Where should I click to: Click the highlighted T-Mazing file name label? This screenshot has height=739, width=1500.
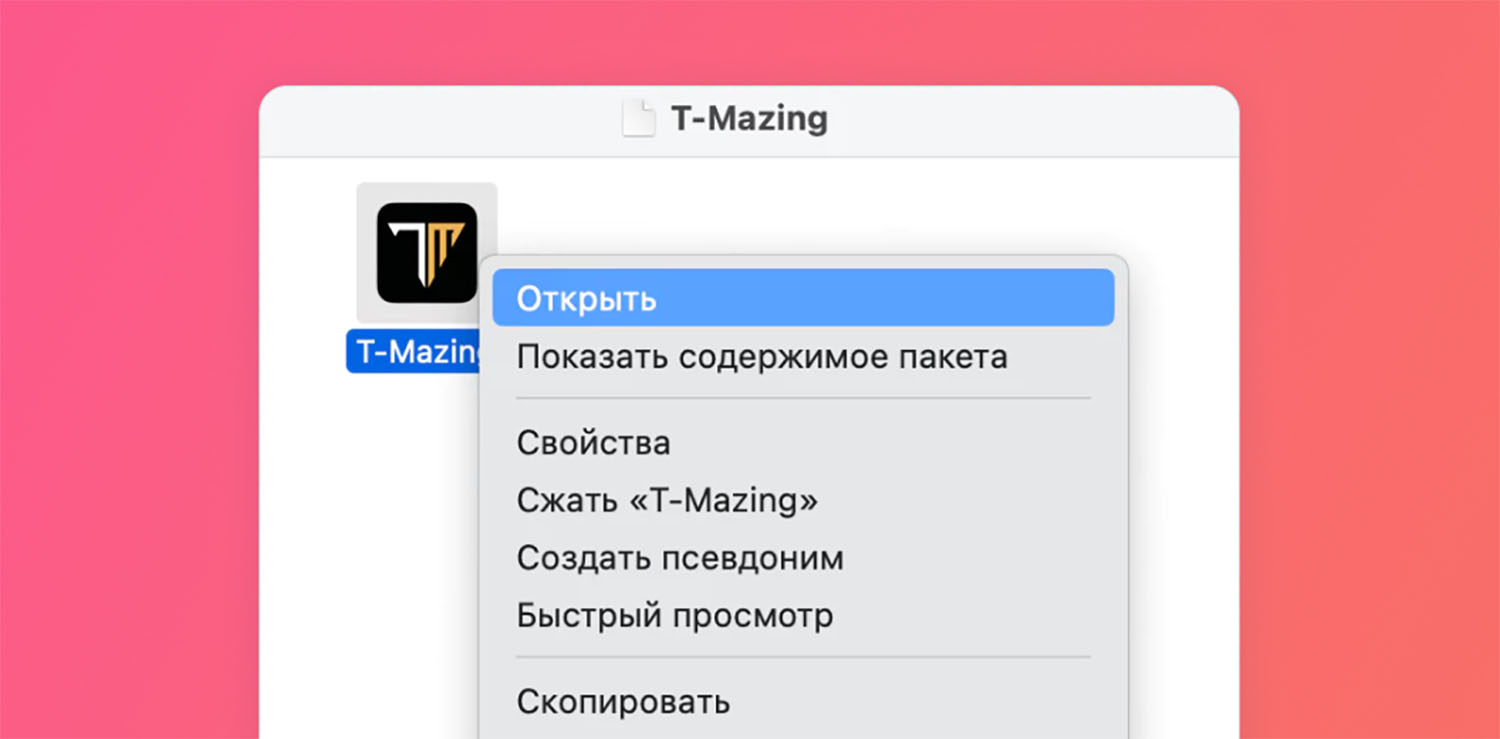pyautogui.click(x=414, y=352)
